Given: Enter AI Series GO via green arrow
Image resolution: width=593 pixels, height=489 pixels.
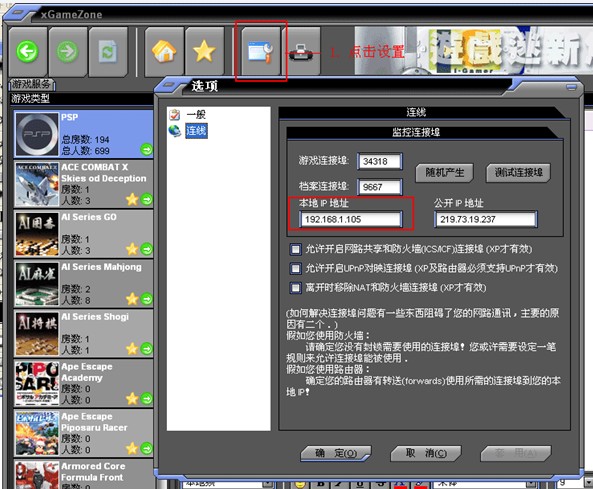Looking at the screenshot, I should (146, 249).
